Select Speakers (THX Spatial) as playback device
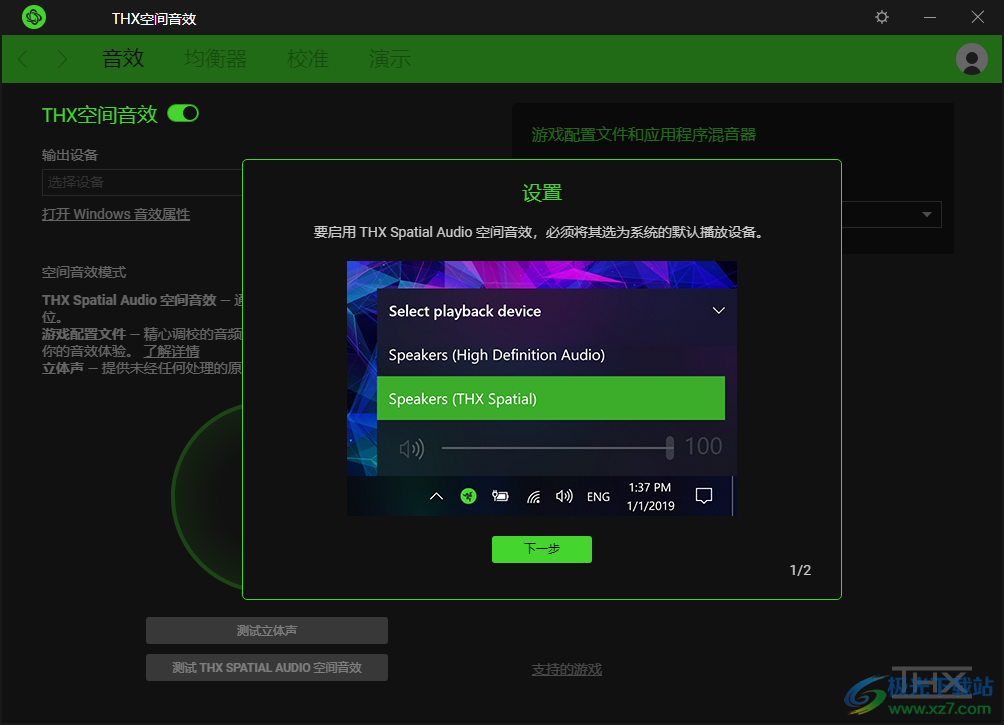The height and width of the screenshot is (725, 1004). coord(551,398)
